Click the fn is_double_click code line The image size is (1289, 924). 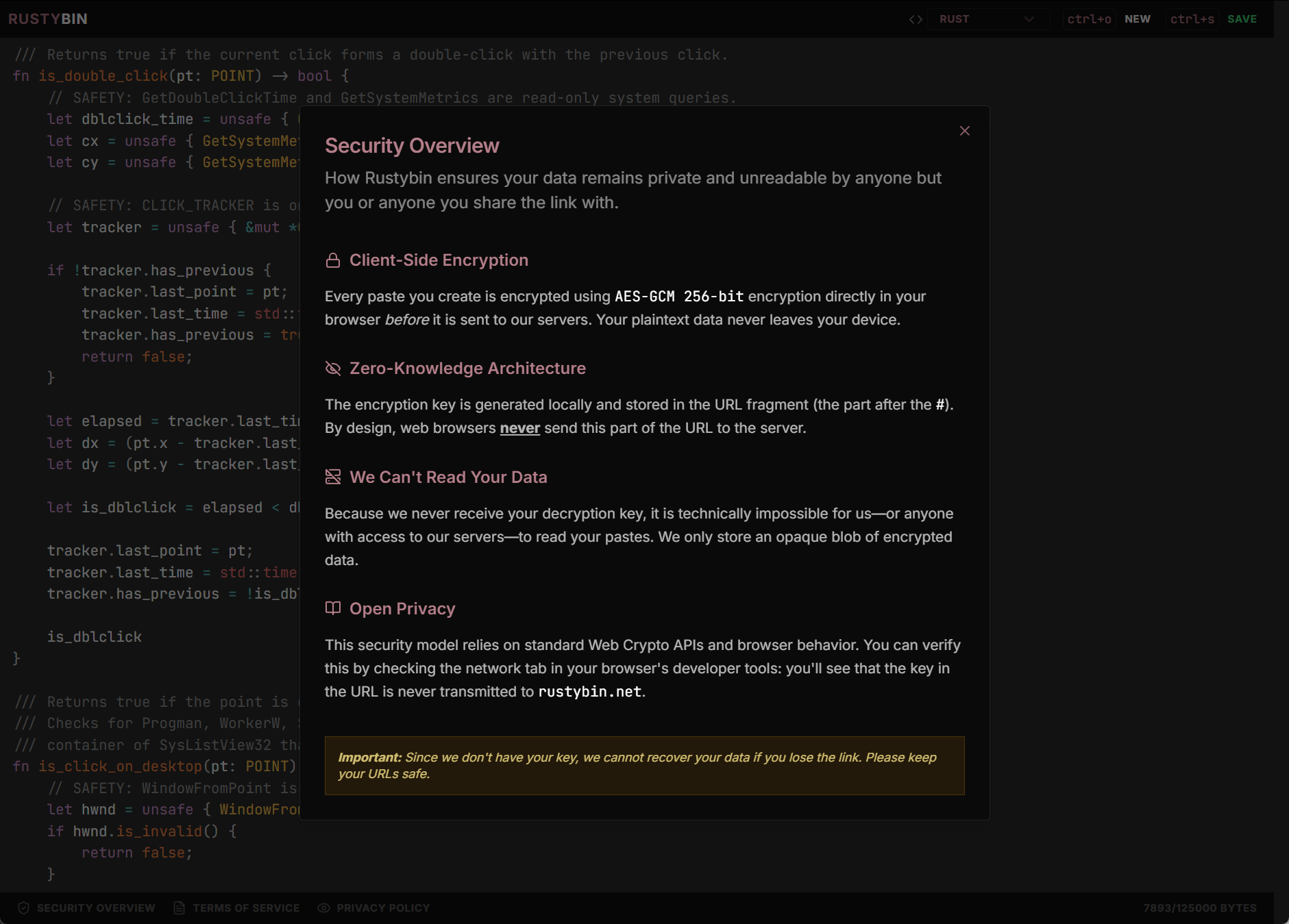[x=181, y=76]
